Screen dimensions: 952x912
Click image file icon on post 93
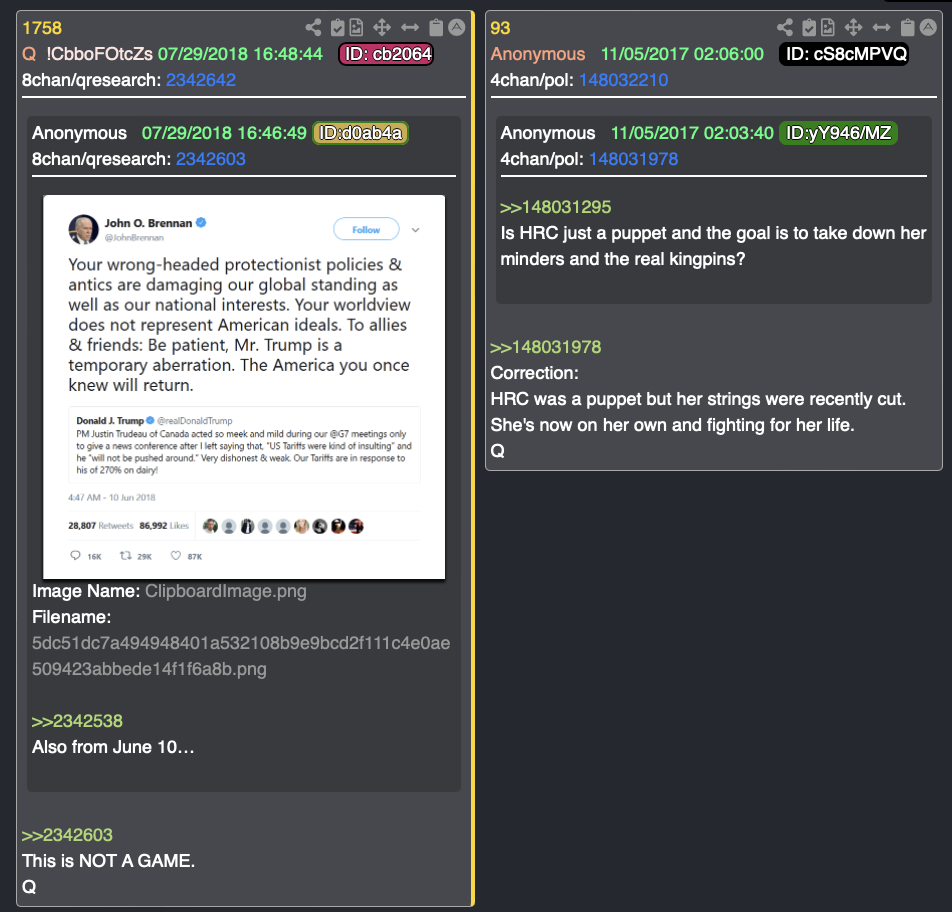pos(828,27)
